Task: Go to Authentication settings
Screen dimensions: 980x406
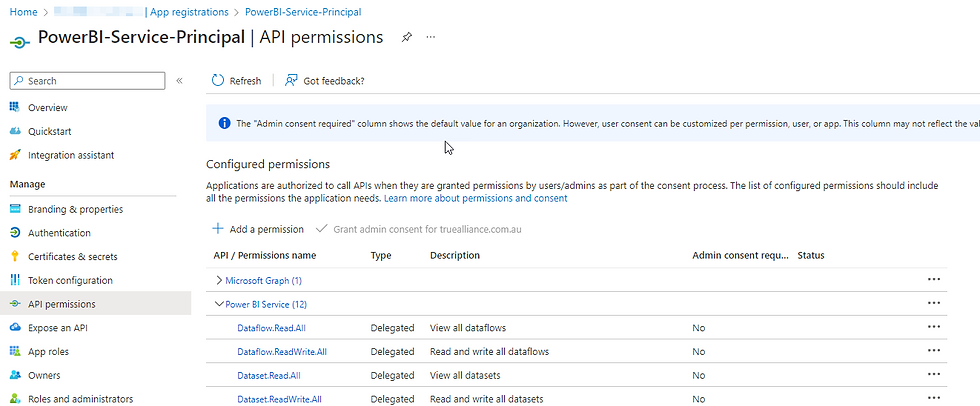Action: [59, 233]
